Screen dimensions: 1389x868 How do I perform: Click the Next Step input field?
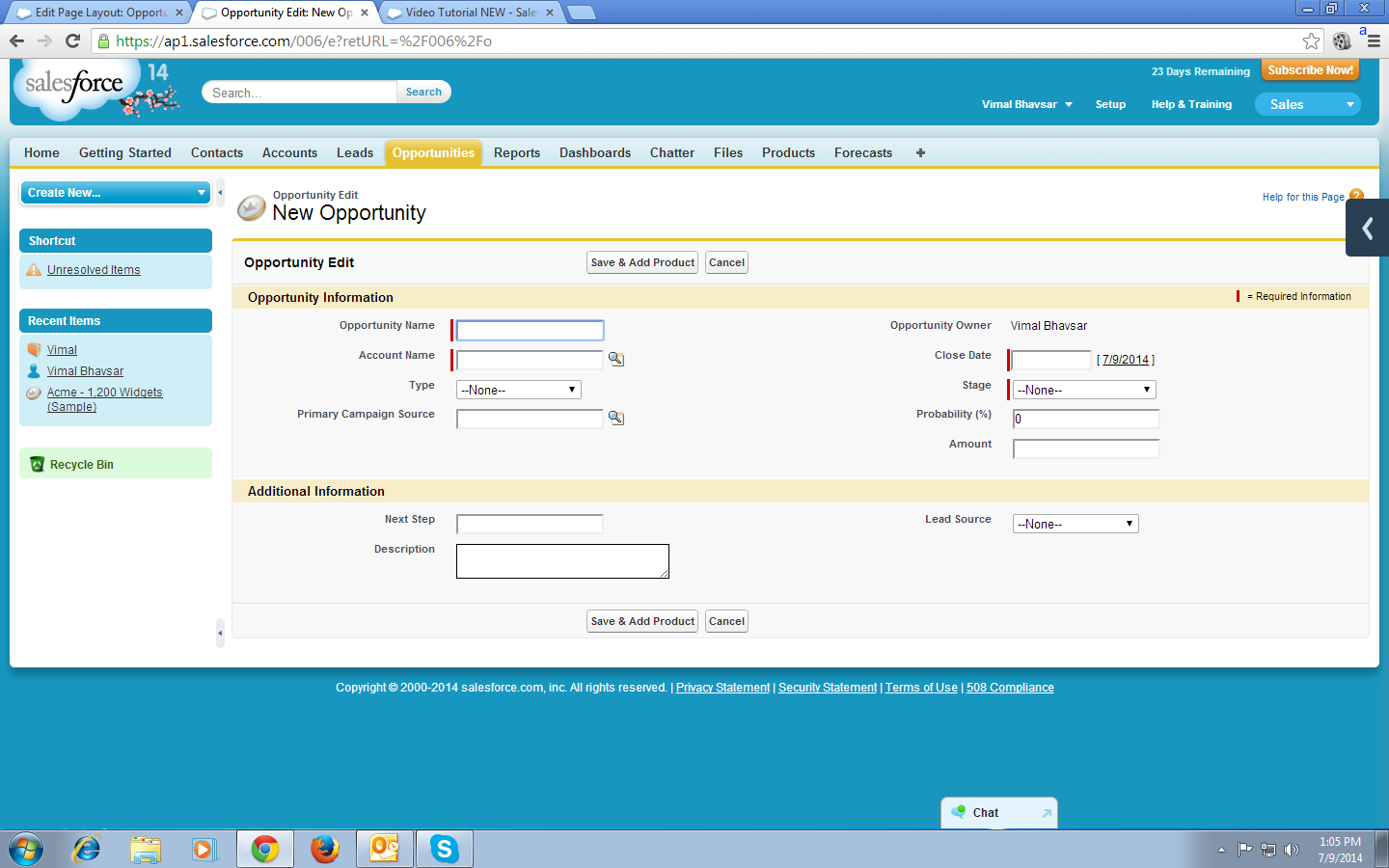530,524
